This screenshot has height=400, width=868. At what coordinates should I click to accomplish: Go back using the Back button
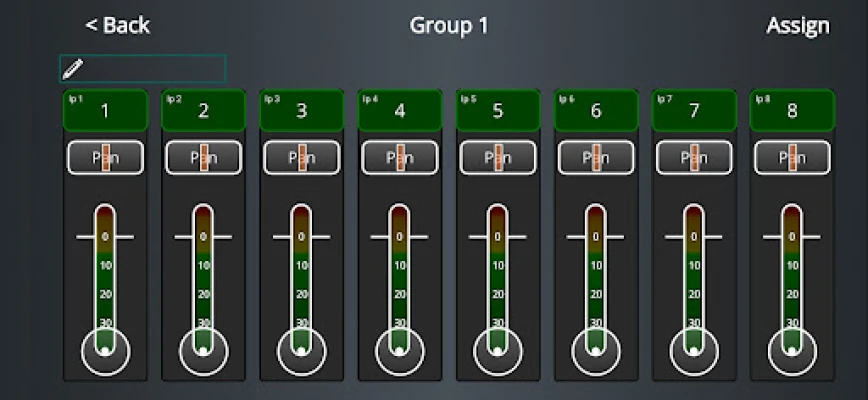click(x=117, y=26)
